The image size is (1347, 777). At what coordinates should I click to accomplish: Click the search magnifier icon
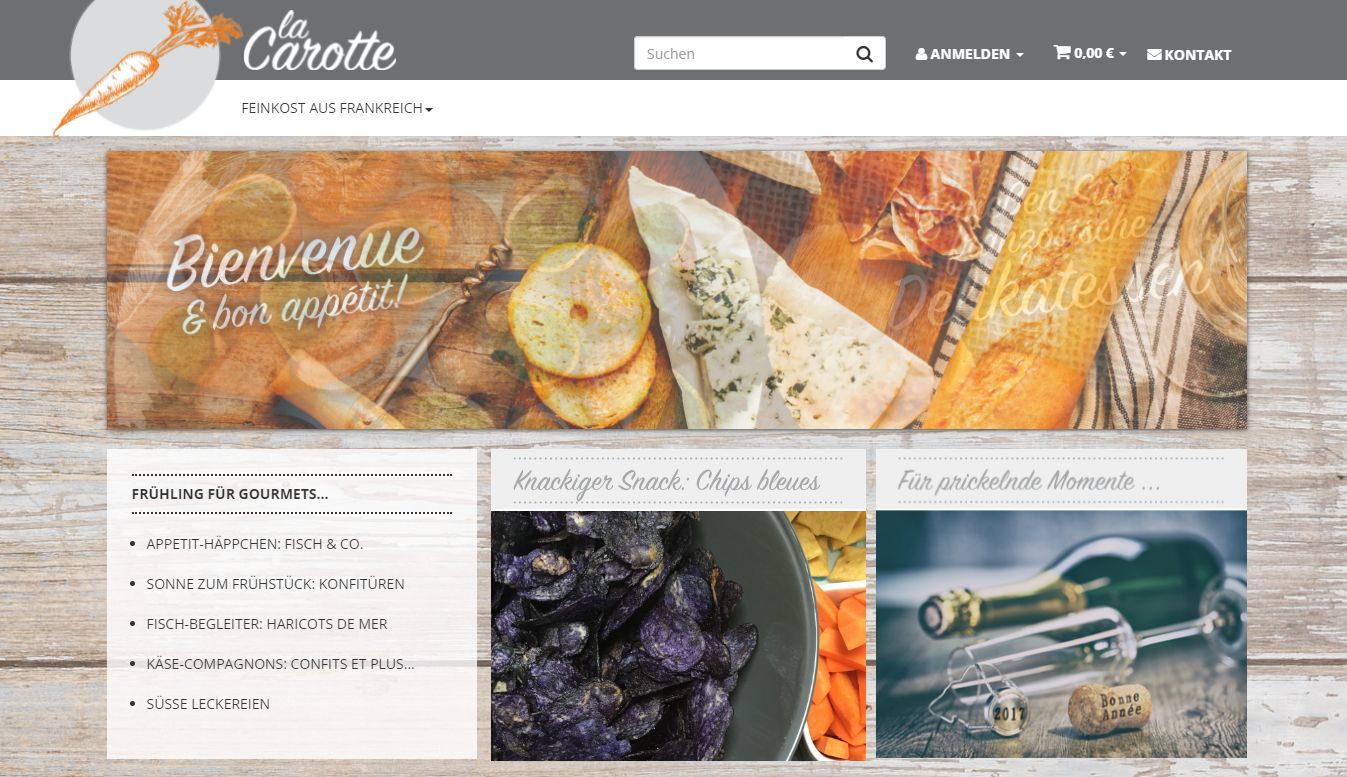(x=864, y=54)
